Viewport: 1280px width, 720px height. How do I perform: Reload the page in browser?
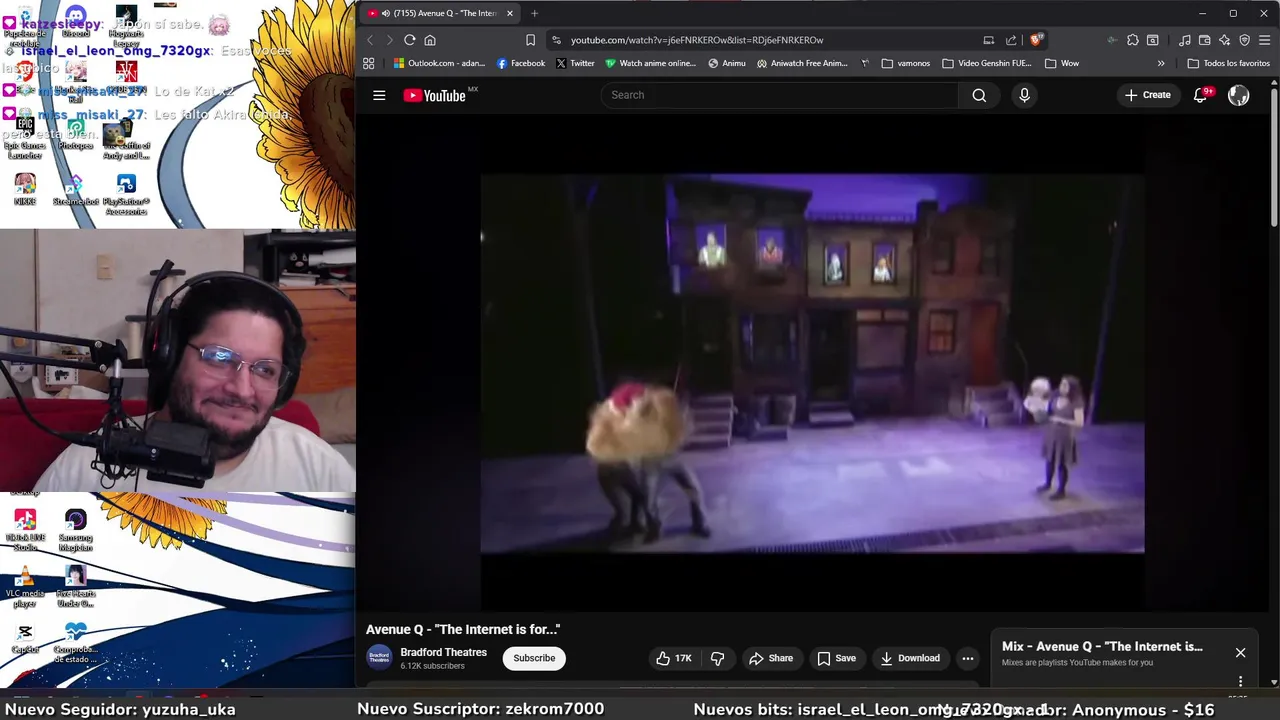[x=410, y=40]
